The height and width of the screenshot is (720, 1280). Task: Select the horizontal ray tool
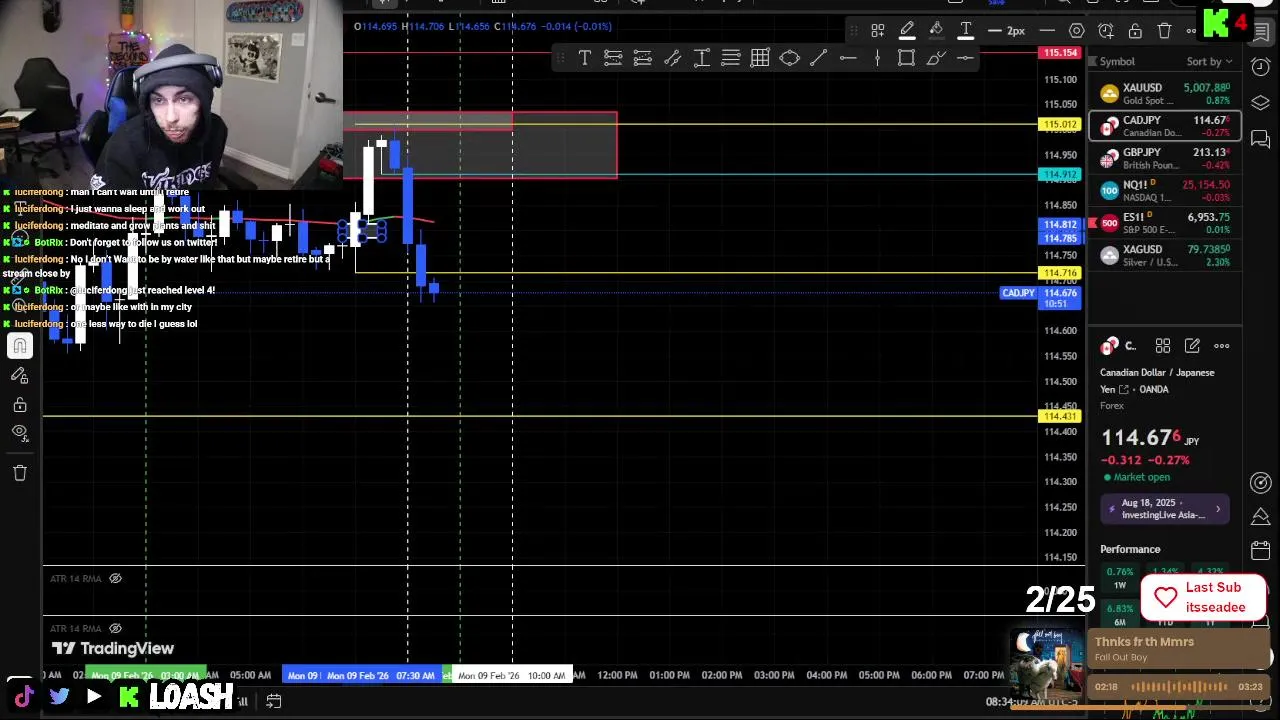point(965,58)
